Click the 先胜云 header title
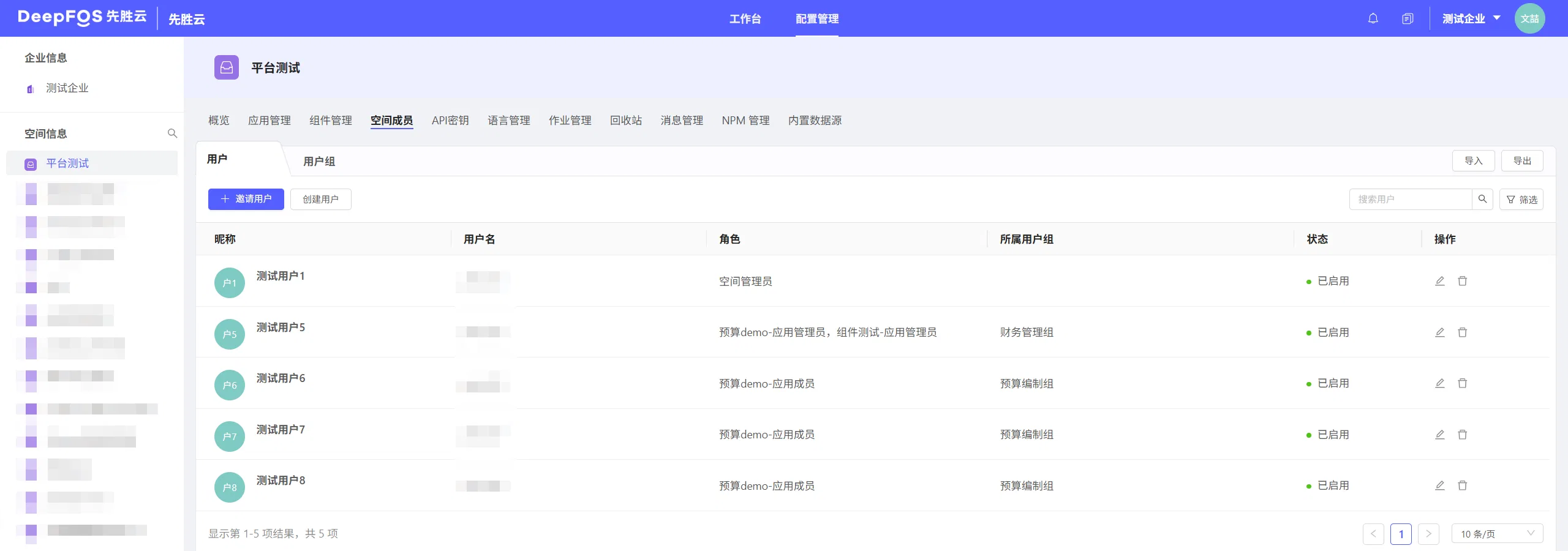Viewport: 1568px width, 551px height. (x=187, y=19)
